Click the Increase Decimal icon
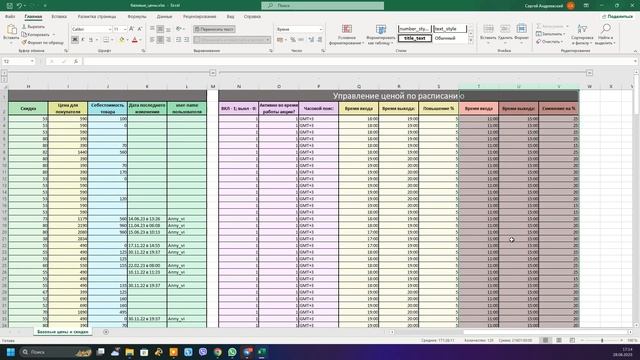 coord(311,40)
